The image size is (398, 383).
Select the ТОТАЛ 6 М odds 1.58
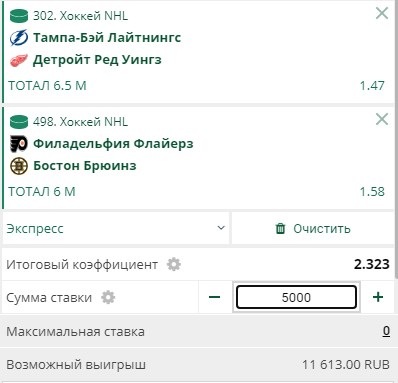click(372, 192)
